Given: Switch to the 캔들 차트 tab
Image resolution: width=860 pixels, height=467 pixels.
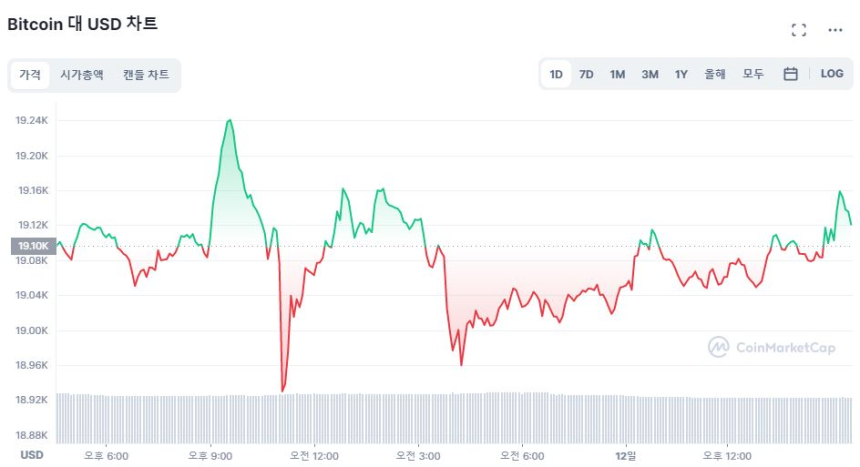Looking at the screenshot, I should coord(146,74).
